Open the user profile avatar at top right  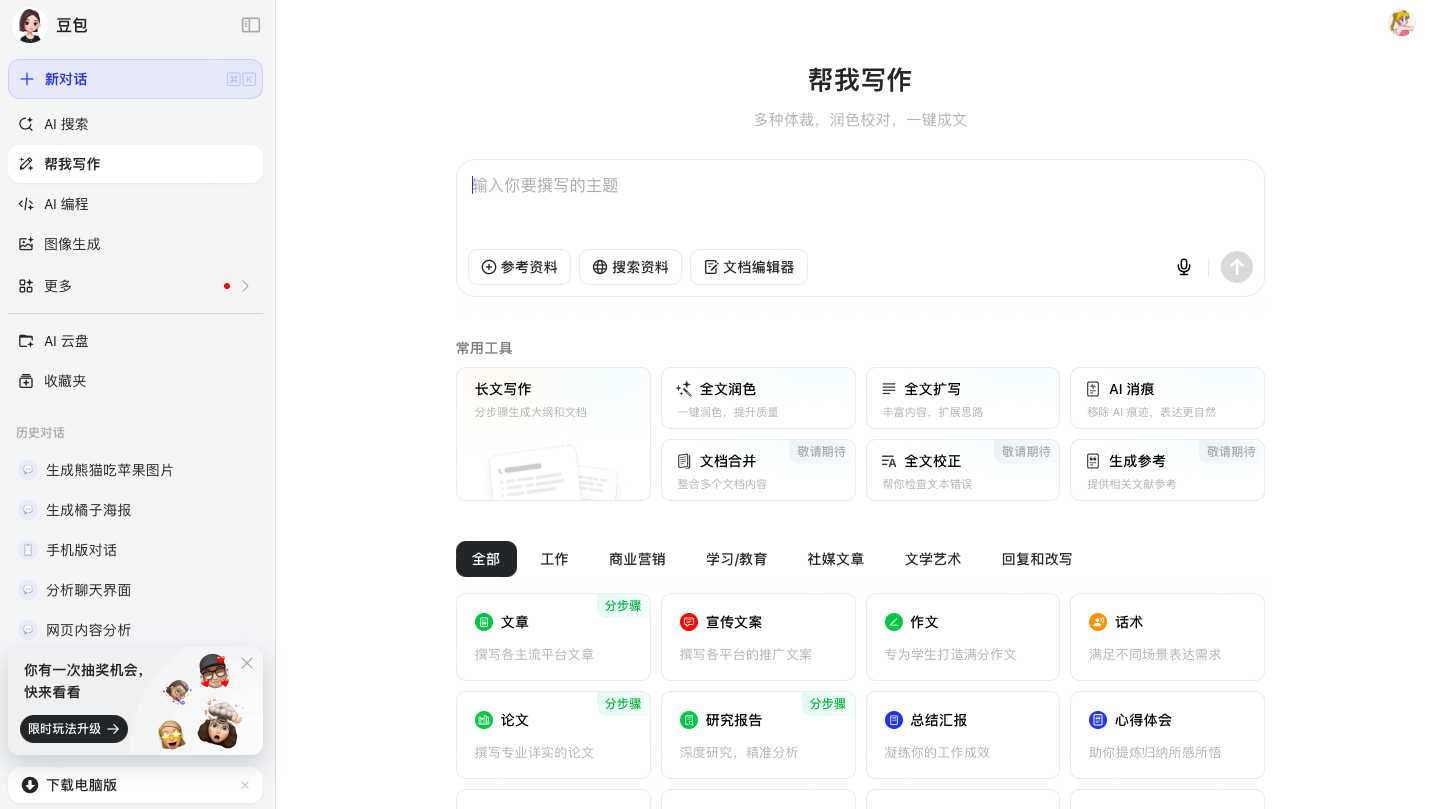[1402, 23]
